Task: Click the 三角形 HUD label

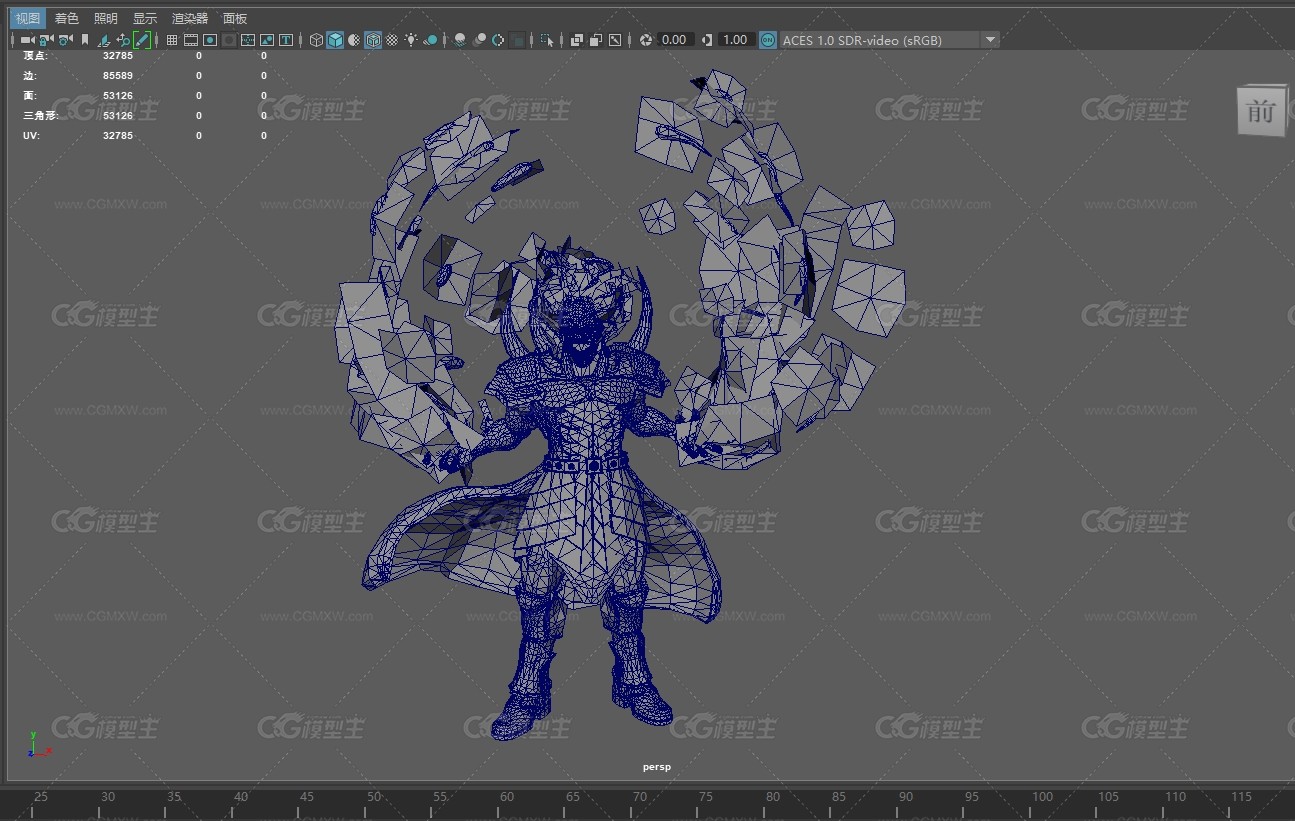Action: pyautogui.click(x=40, y=115)
